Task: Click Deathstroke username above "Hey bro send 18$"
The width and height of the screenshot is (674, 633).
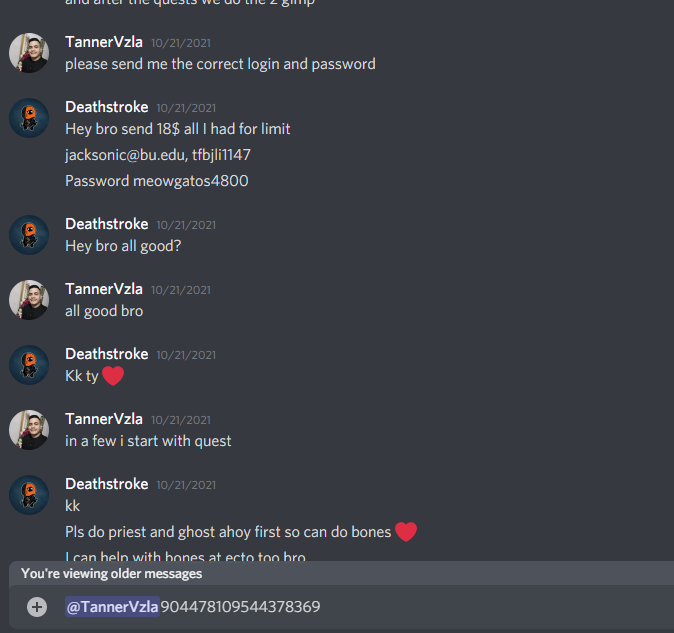Action: (x=107, y=107)
